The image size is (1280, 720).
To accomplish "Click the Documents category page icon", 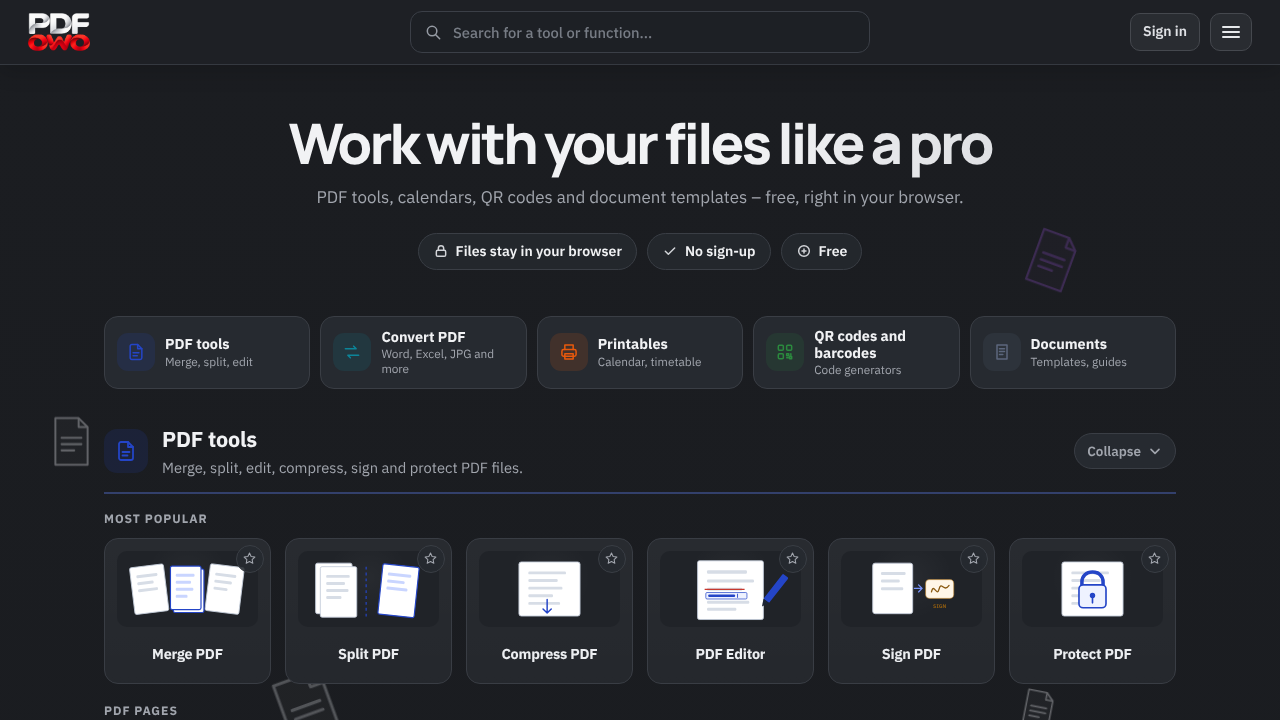I will pos(1002,352).
